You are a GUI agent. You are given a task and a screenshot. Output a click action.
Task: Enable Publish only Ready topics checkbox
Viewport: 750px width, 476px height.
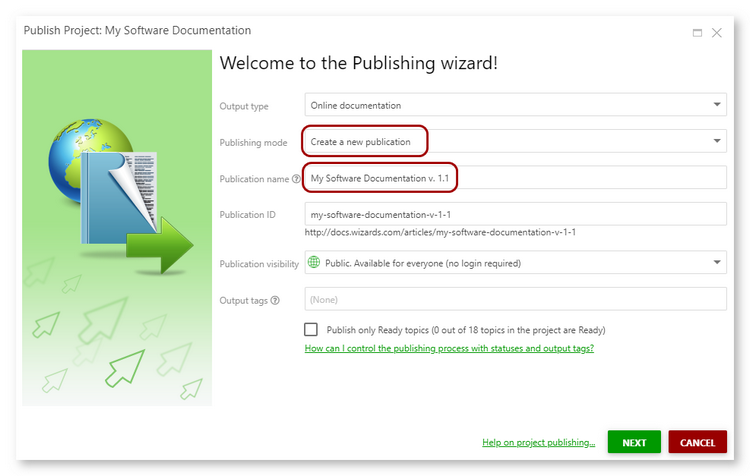pos(311,330)
